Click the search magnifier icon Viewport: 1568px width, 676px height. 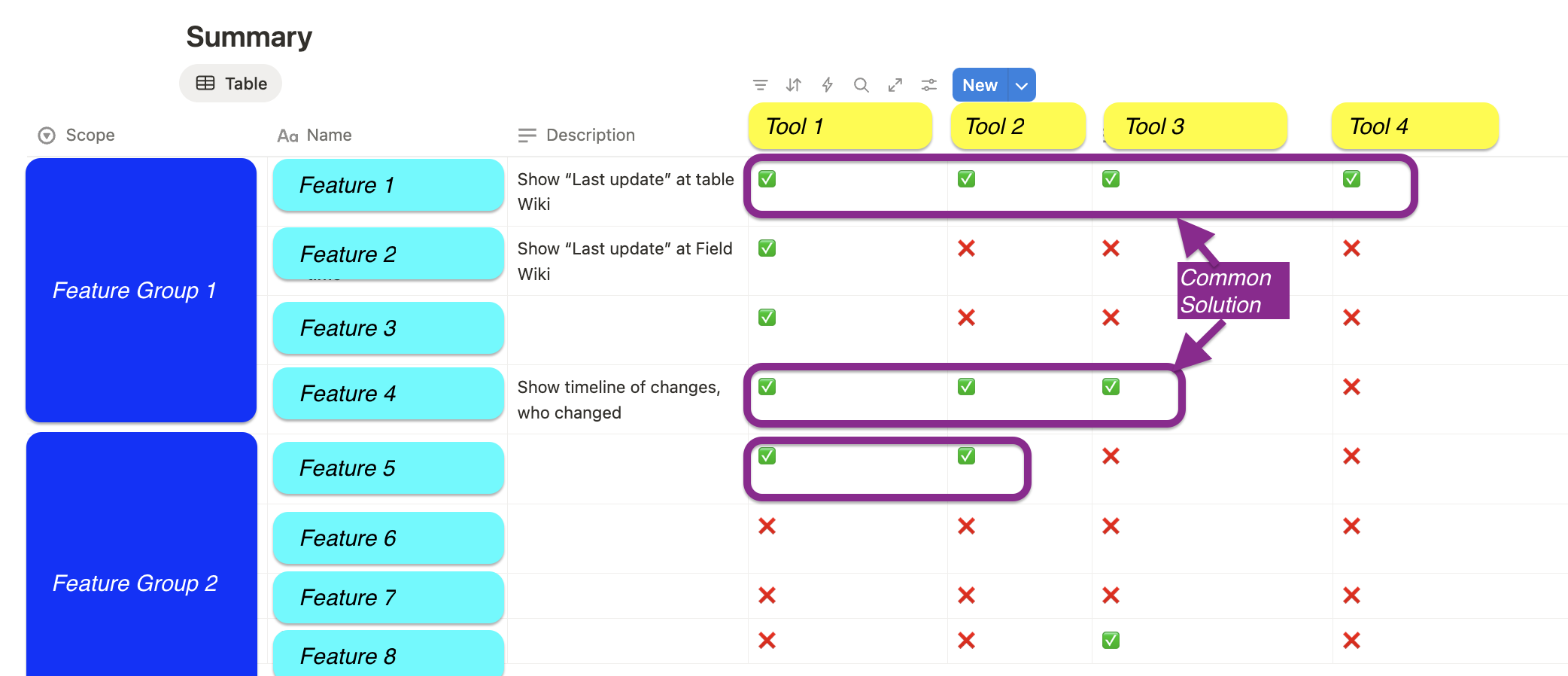click(861, 85)
